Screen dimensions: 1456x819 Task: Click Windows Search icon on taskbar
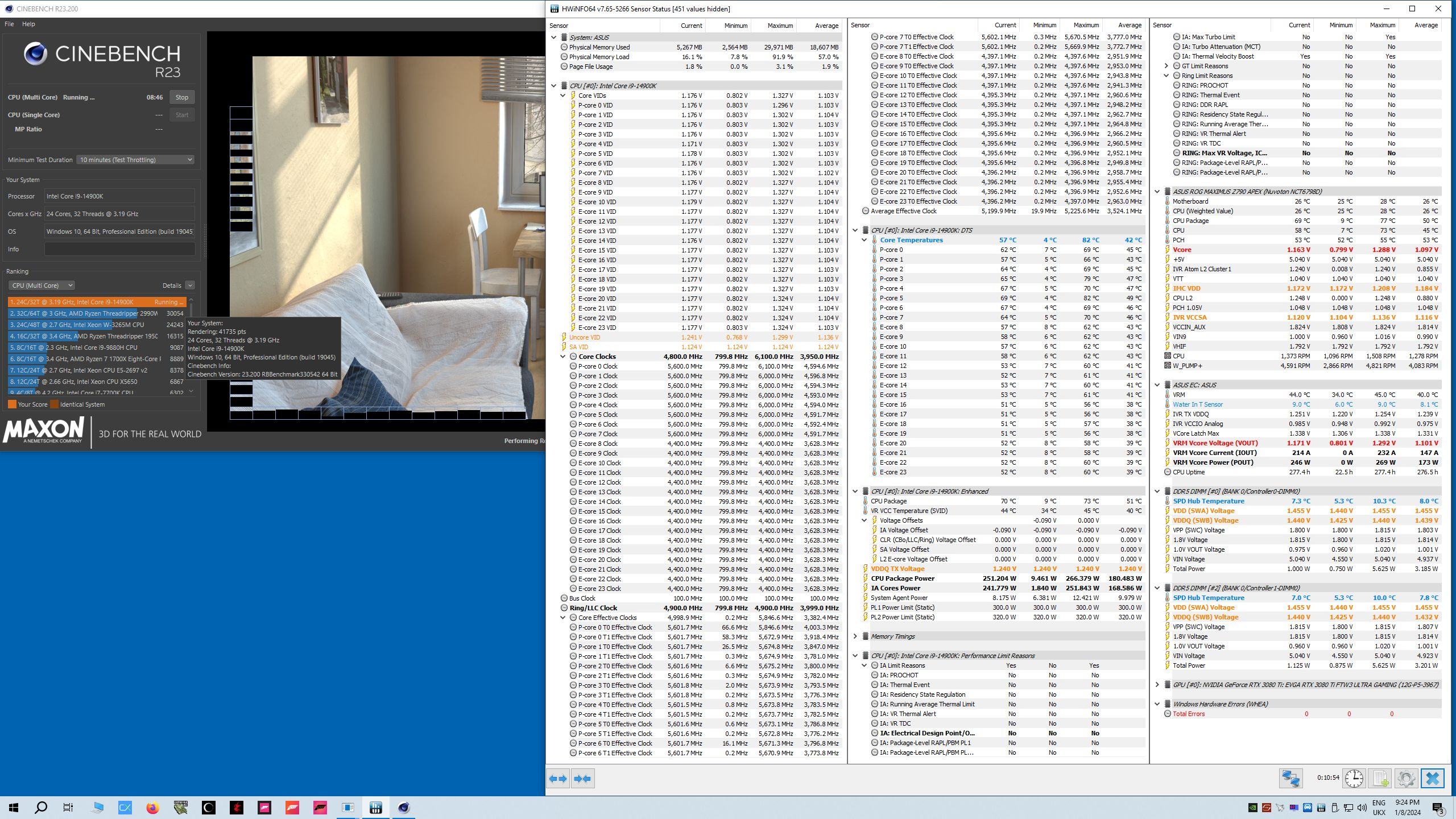pos(41,808)
